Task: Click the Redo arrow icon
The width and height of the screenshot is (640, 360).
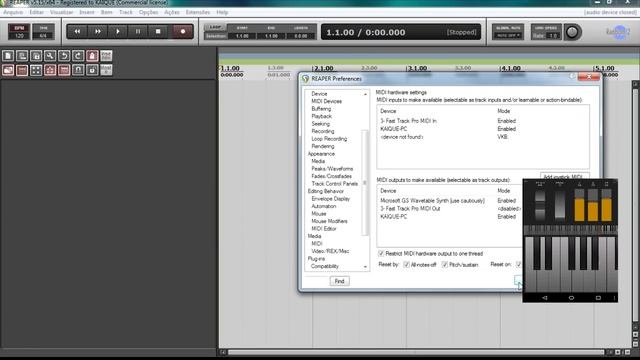Action: pos(78,56)
